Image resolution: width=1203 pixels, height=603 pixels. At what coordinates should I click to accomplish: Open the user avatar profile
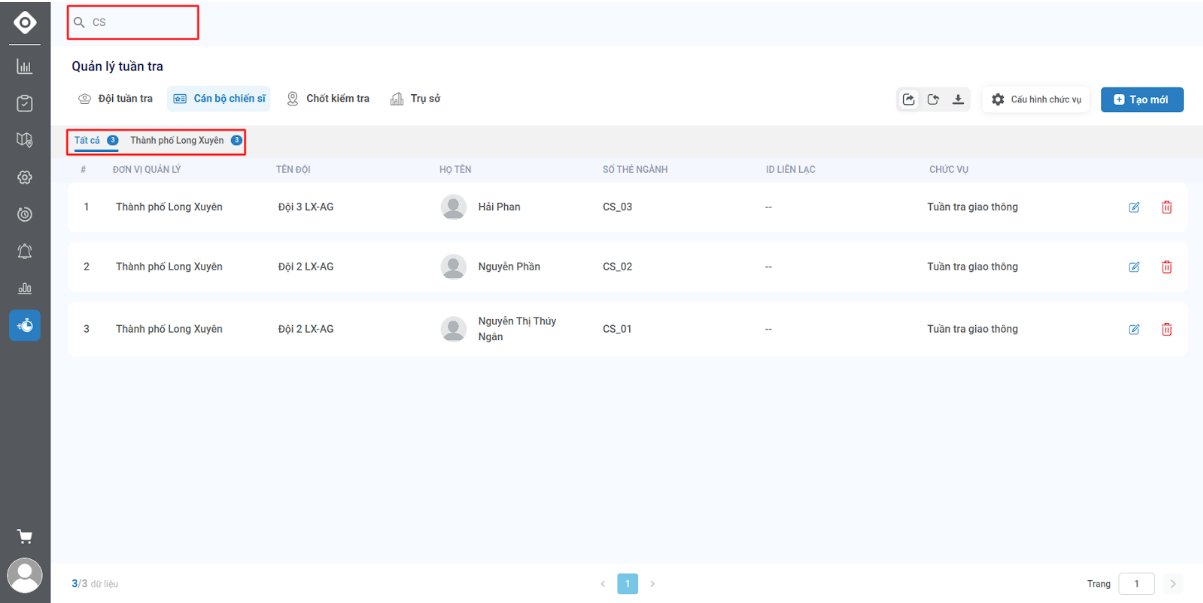coord(25,576)
